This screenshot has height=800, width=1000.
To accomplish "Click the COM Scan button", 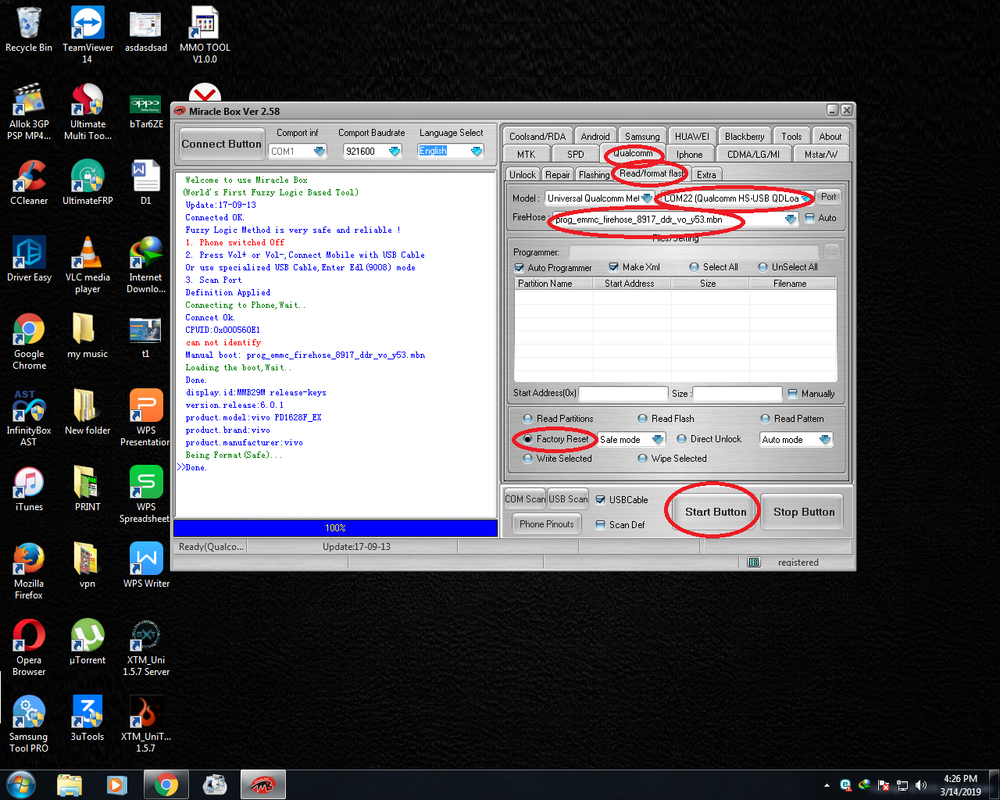I will (525, 499).
